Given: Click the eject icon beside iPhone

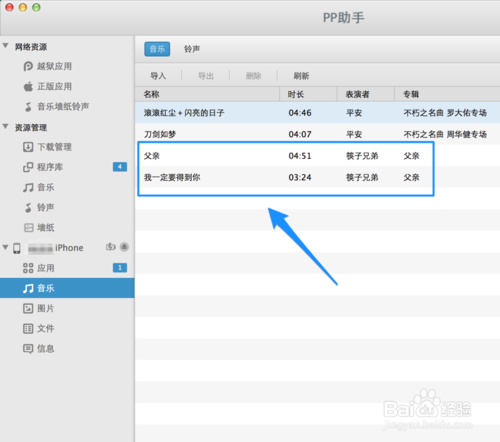Looking at the screenshot, I should click(x=124, y=247).
